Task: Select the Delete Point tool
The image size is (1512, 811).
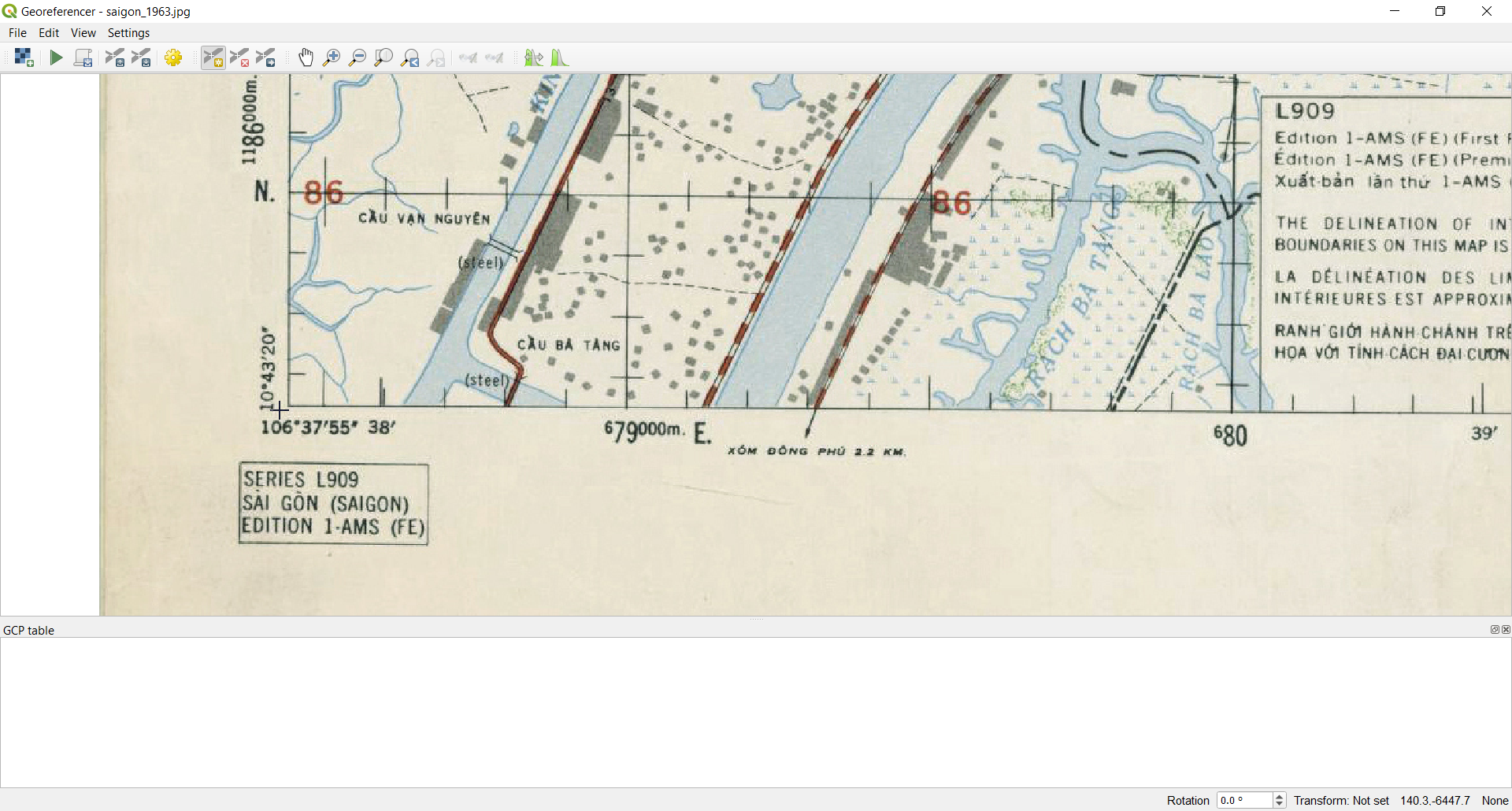Action: pos(239,57)
